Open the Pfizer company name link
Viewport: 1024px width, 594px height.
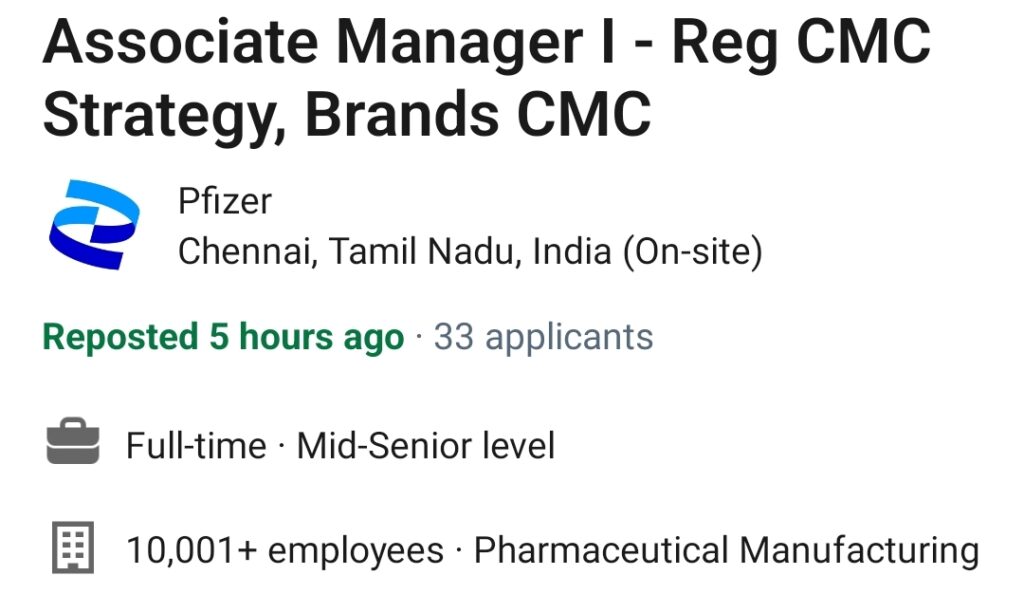225,201
